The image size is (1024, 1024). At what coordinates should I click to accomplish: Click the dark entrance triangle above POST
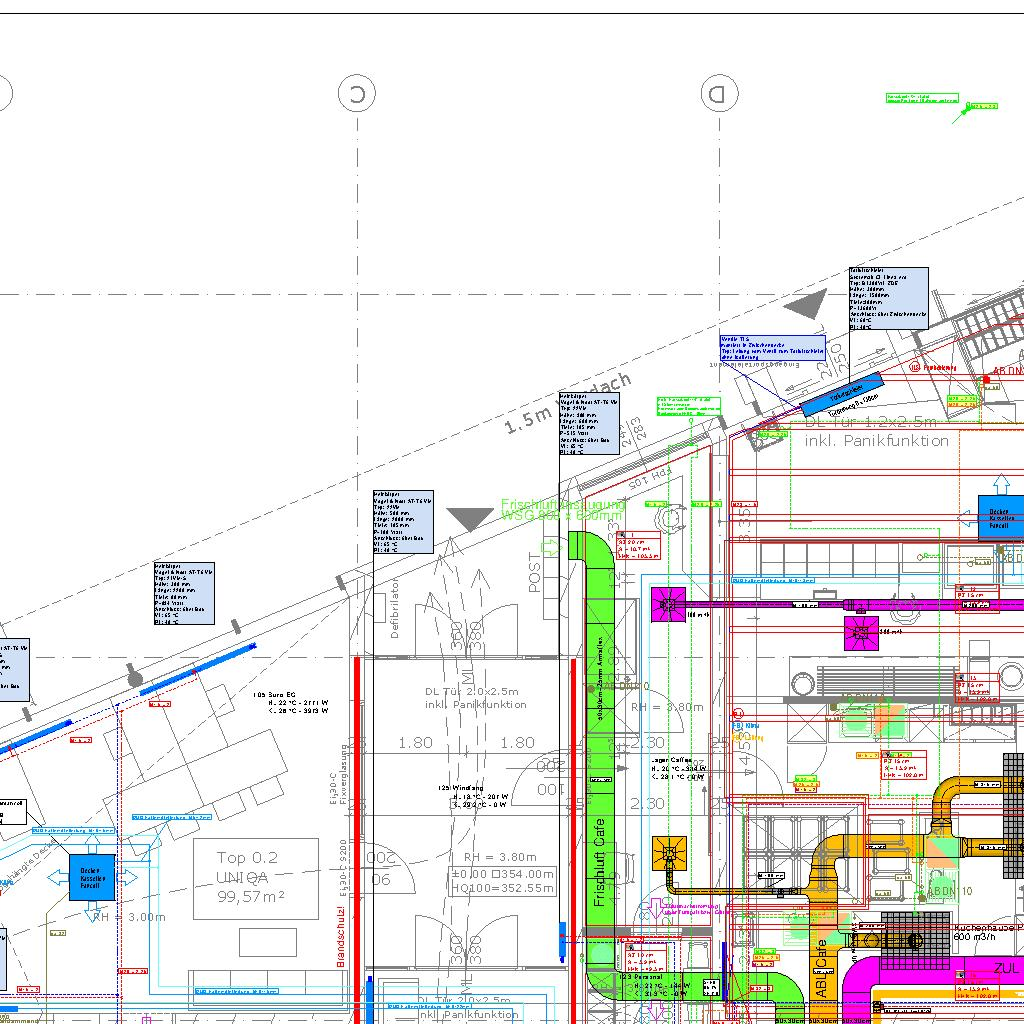tap(470, 518)
